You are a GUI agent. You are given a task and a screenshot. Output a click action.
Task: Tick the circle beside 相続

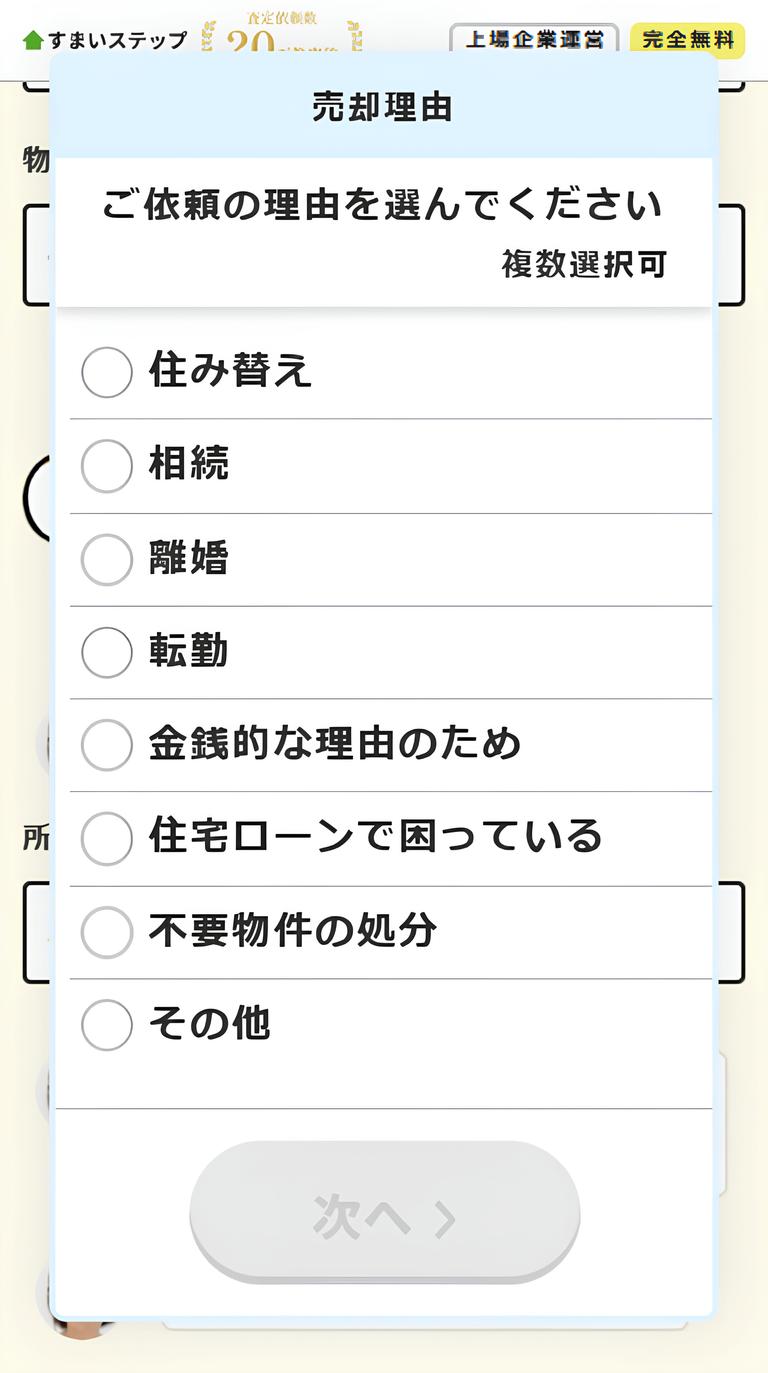tap(106, 466)
